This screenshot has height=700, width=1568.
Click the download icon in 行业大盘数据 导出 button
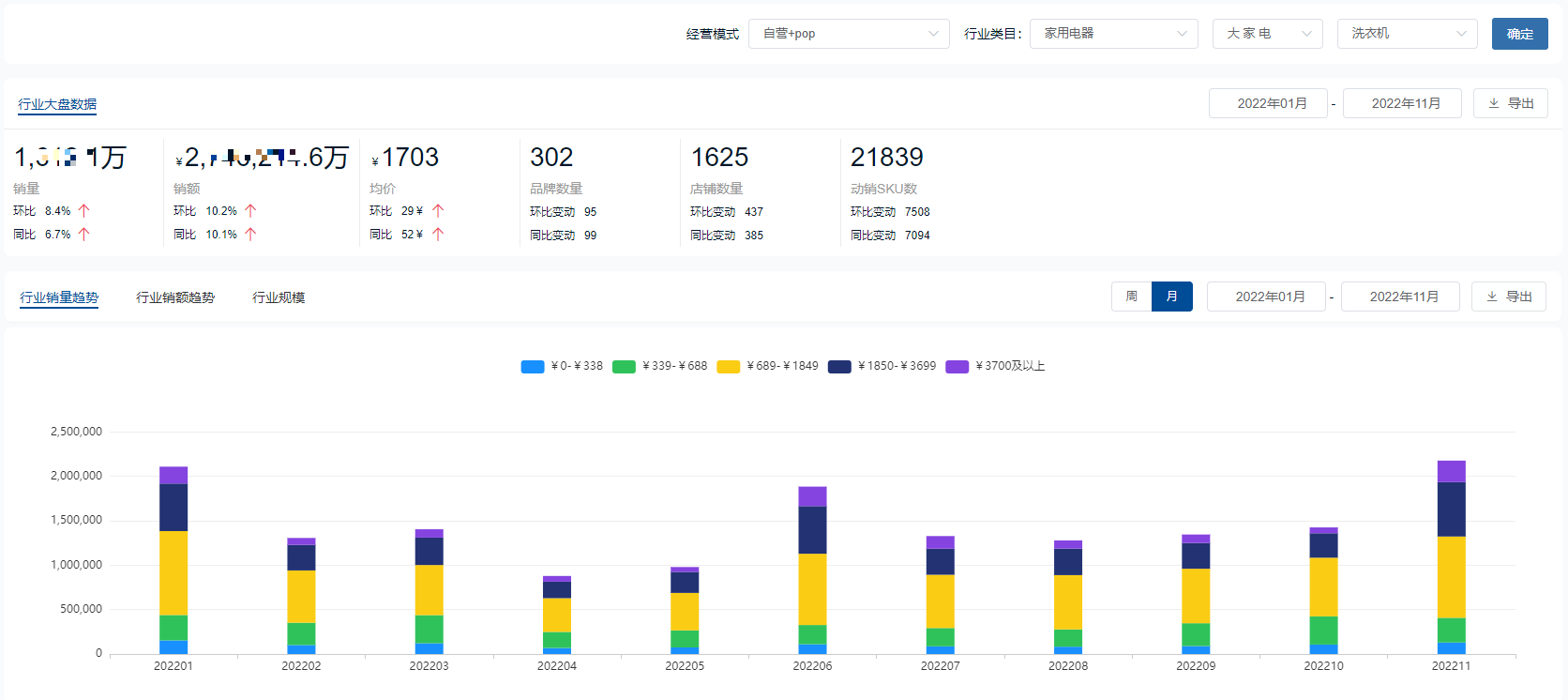pos(1494,103)
